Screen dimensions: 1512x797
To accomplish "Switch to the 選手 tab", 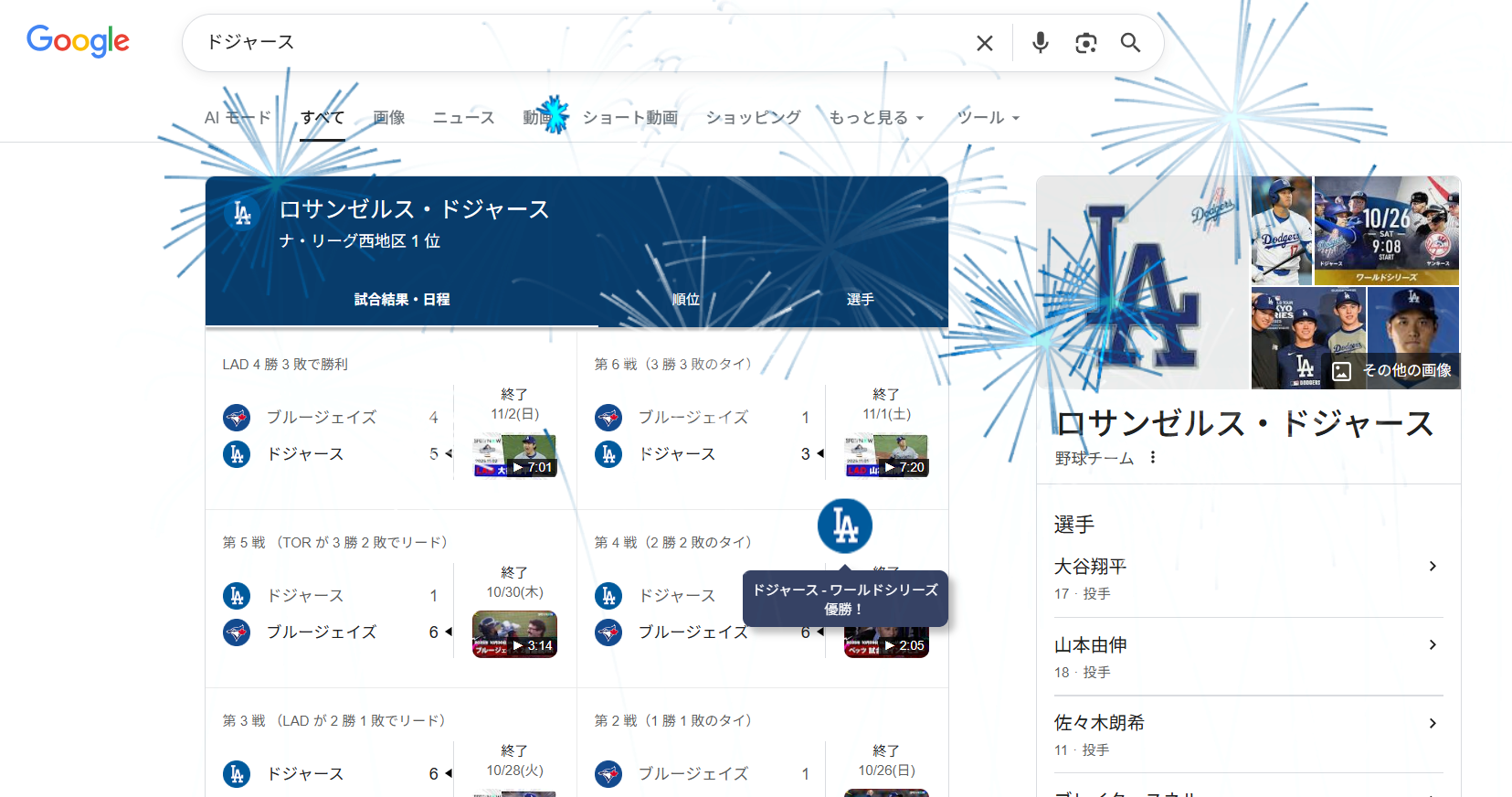I will point(860,300).
